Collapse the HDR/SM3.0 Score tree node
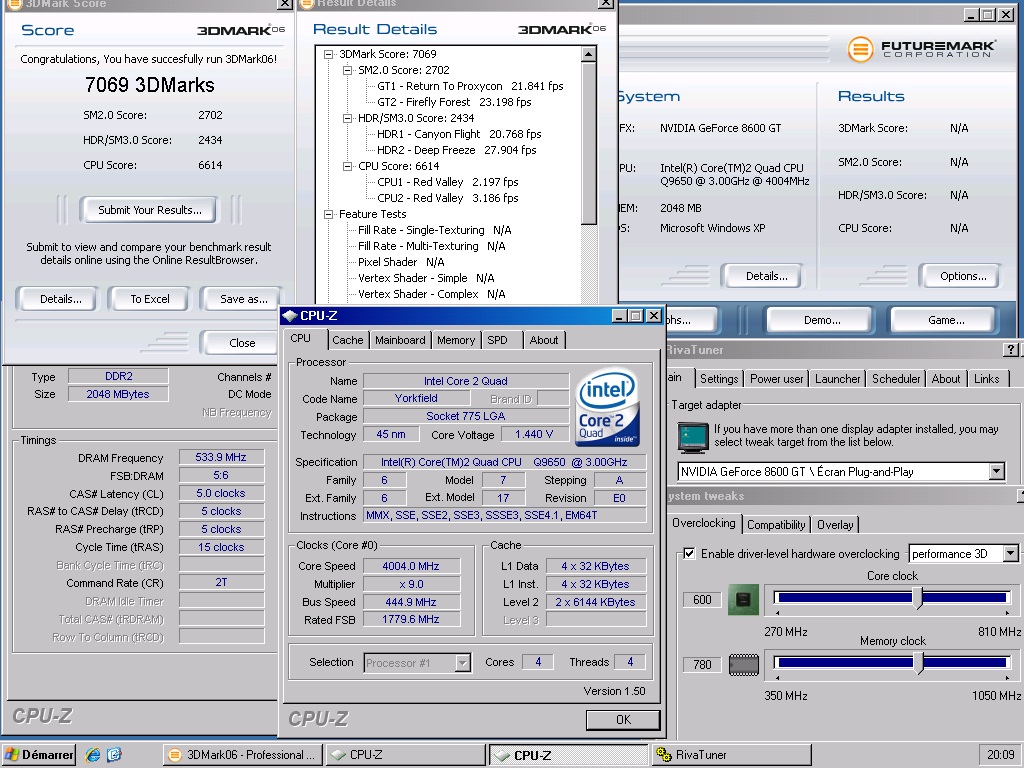1024x768 pixels. point(347,118)
